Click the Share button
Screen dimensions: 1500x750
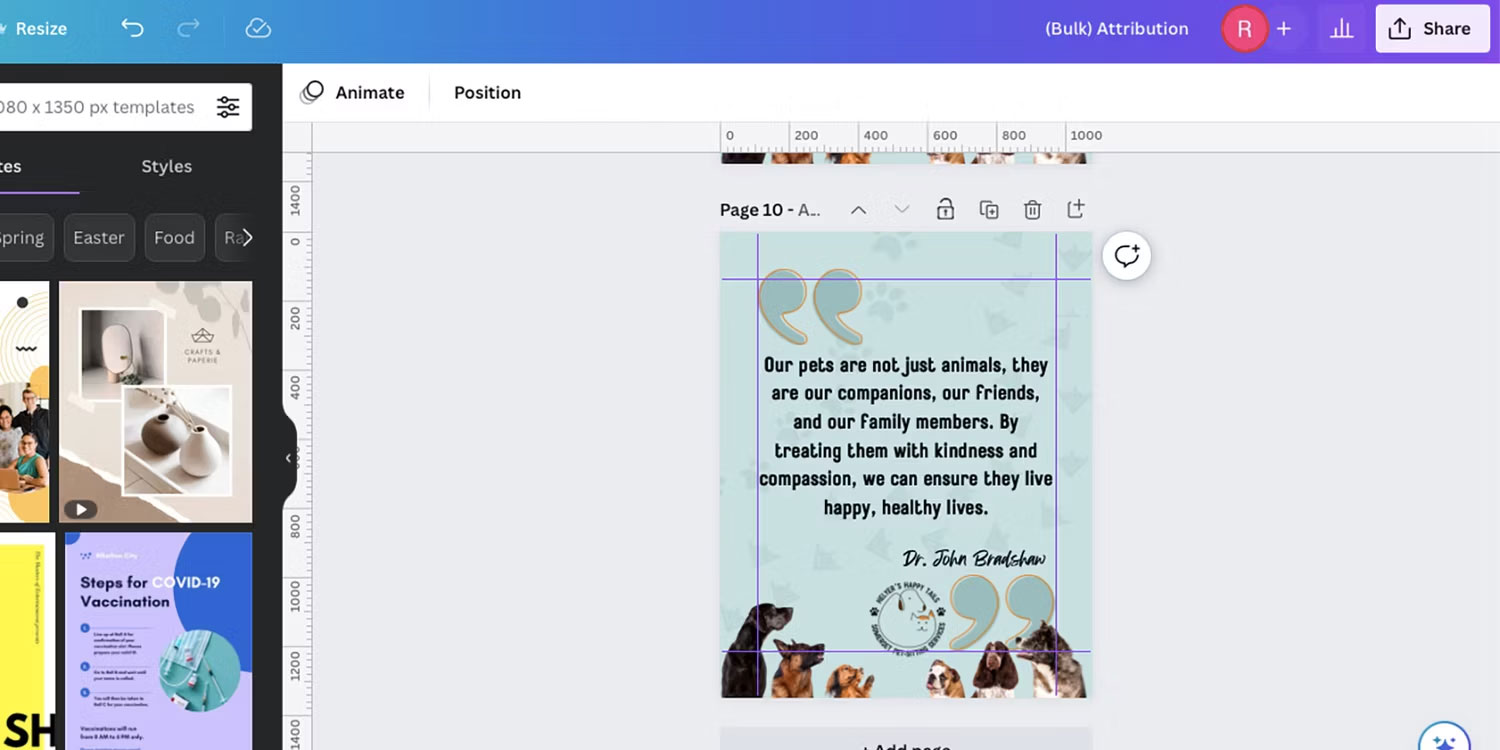pyautogui.click(x=1432, y=28)
